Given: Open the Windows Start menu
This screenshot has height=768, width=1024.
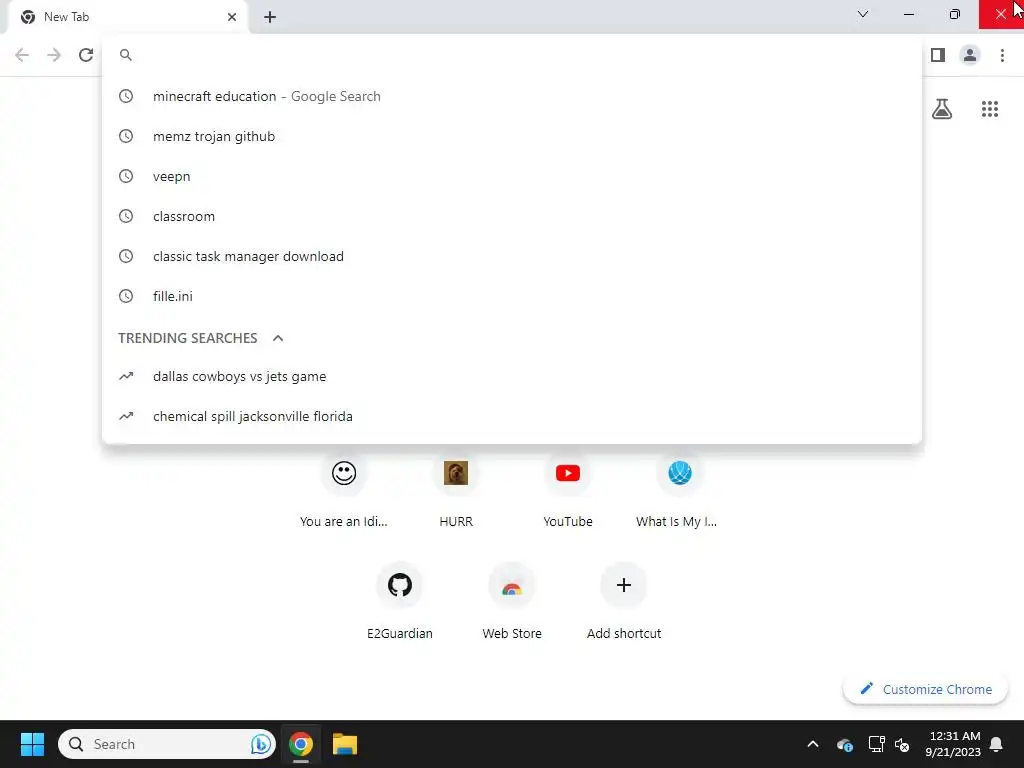Looking at the screenshot, I should point(32,744).
